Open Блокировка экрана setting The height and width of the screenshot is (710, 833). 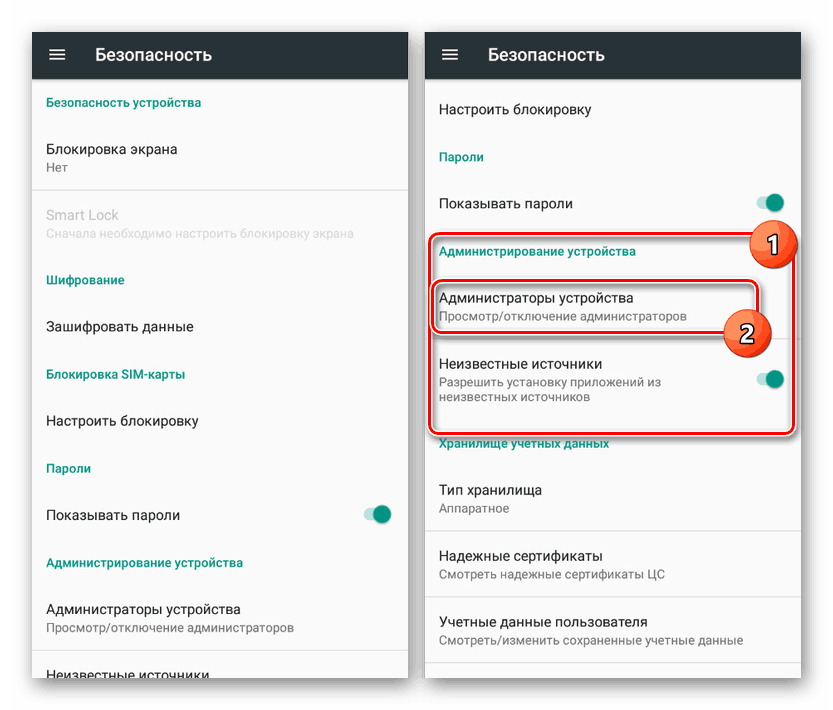click(112, 157)
